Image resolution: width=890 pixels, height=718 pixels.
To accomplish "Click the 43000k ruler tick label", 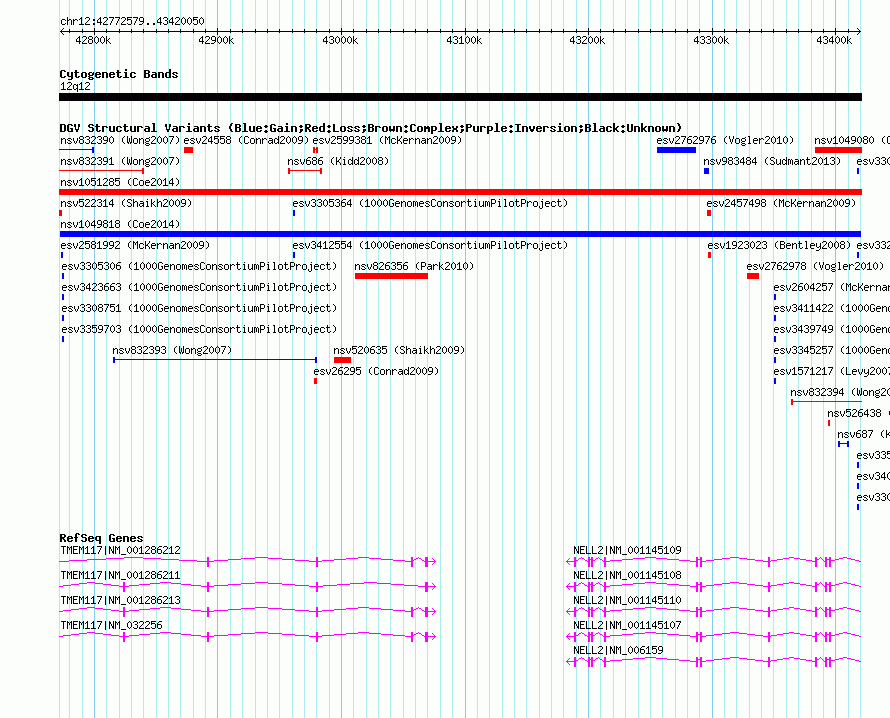I will tap(340, 40).
